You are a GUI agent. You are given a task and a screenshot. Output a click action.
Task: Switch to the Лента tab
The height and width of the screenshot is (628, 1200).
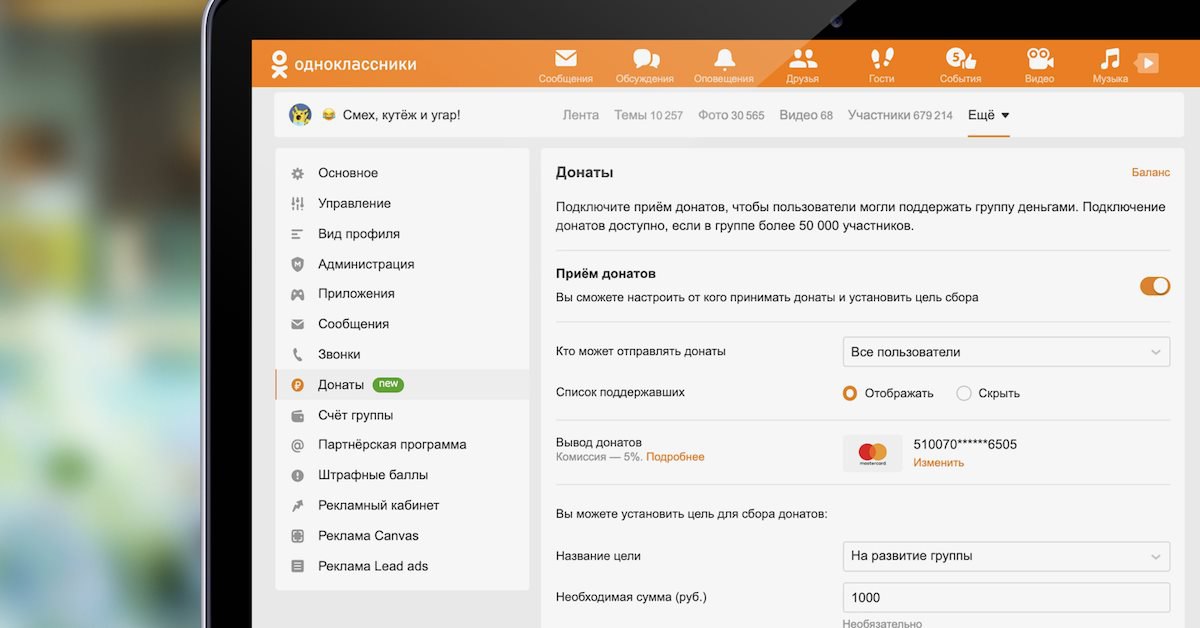[x=581, y=115]
